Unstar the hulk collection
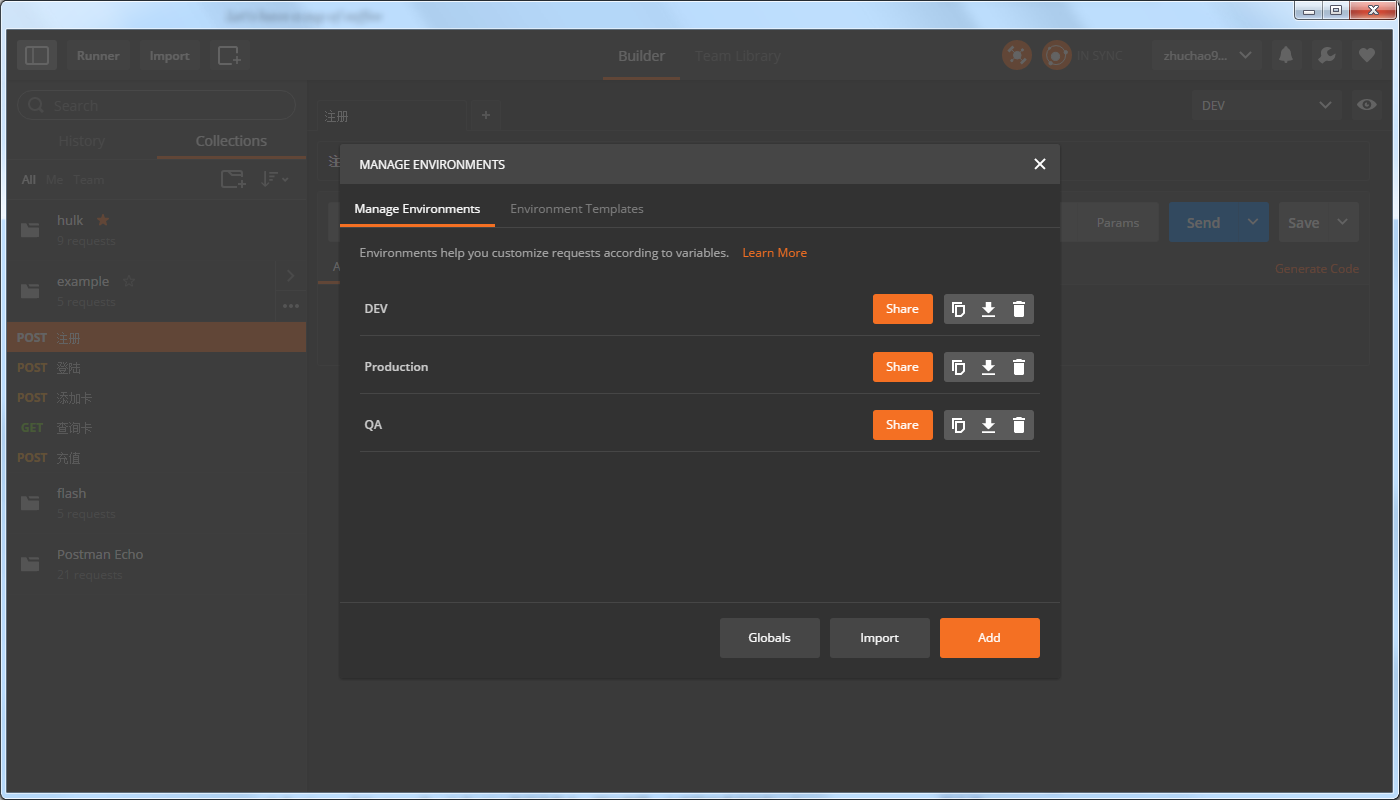The height and width of the screenshot is (800, 1400). (x=103, y=220)
